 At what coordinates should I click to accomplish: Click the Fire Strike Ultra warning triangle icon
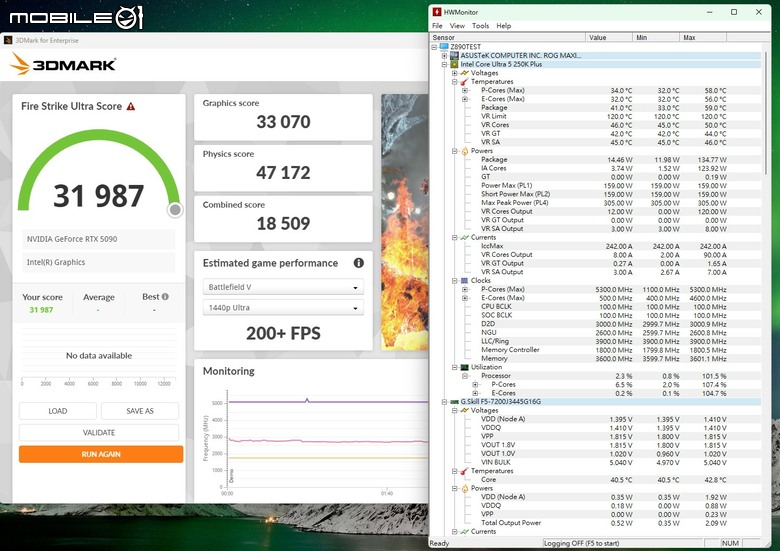[x=131, y=106]
